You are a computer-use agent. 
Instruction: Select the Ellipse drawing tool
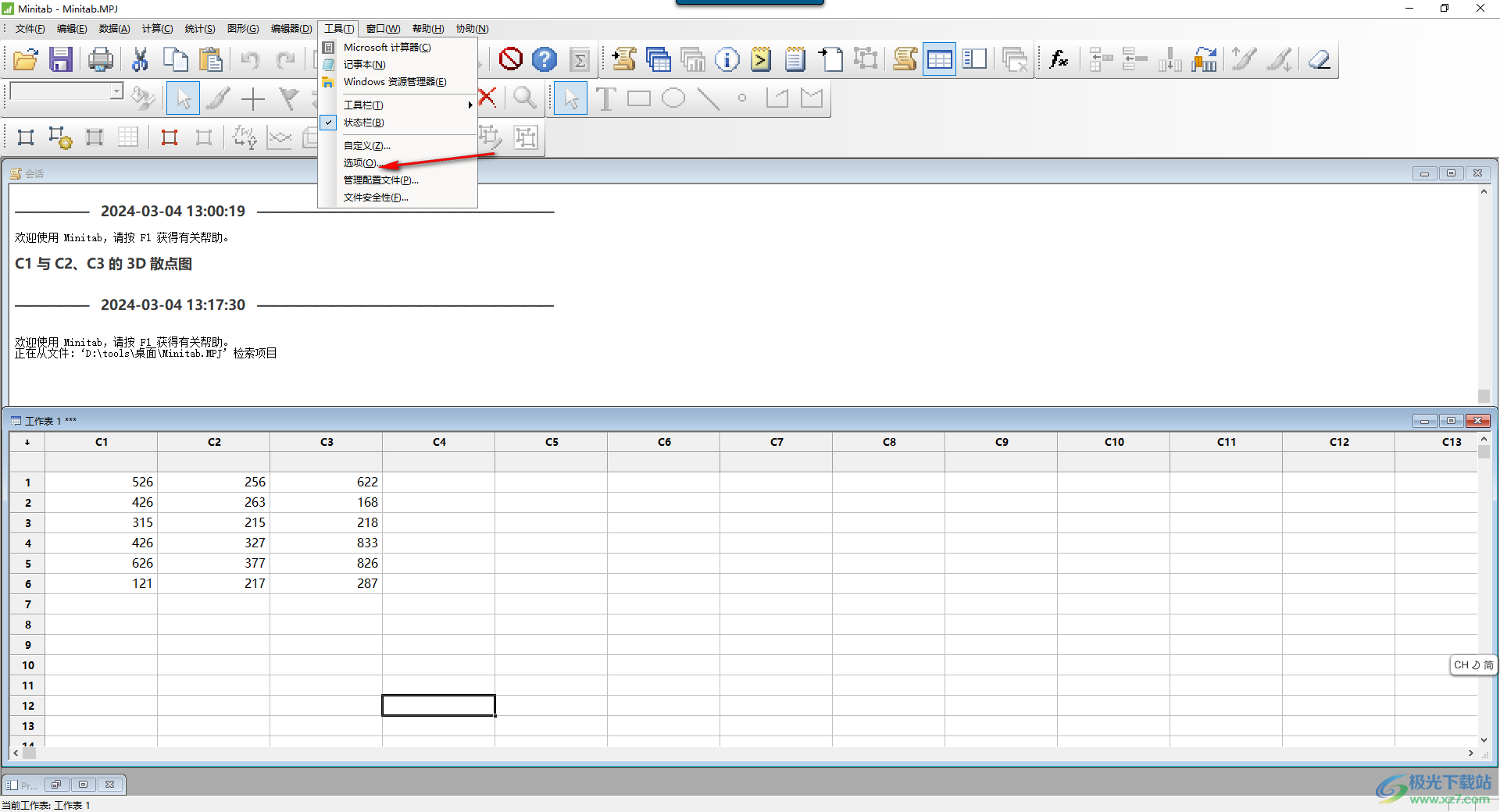tap(673, 99)
